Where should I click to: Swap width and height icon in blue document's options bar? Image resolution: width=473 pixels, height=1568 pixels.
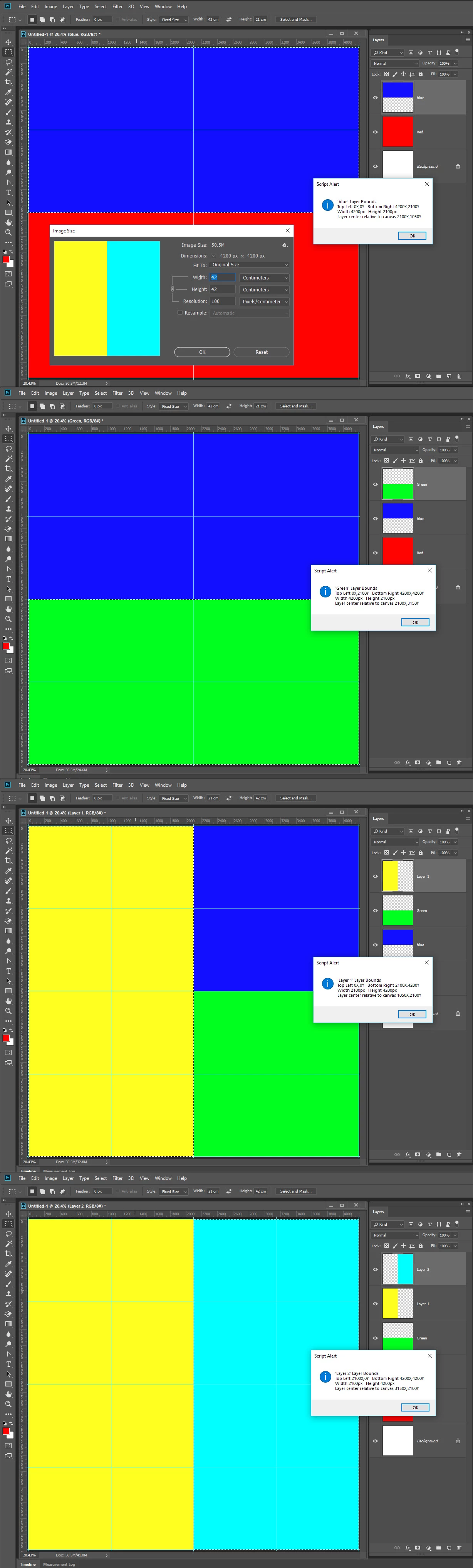coord(229,20)
